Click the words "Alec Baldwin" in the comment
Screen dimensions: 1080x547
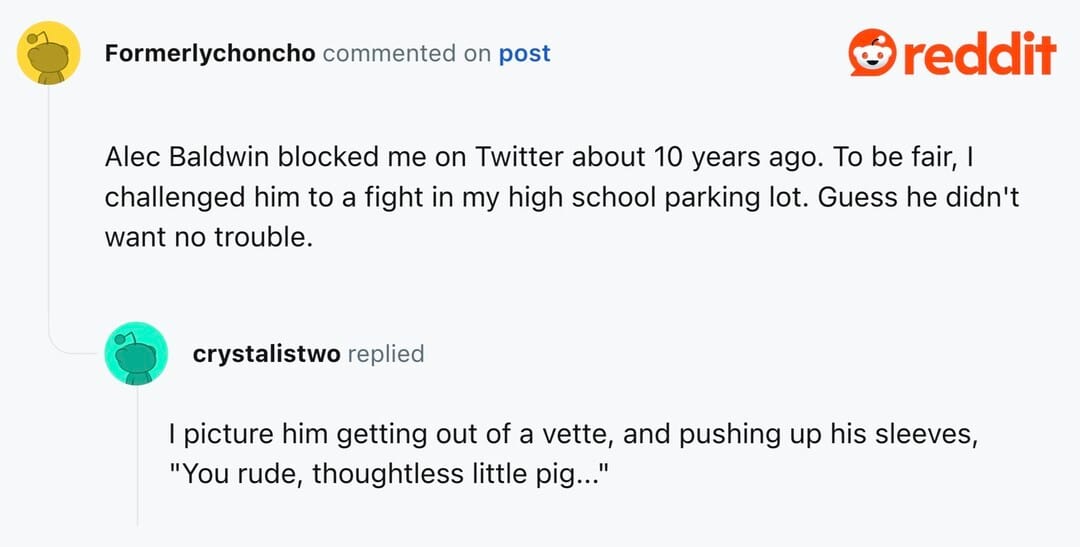pos(187,158)
